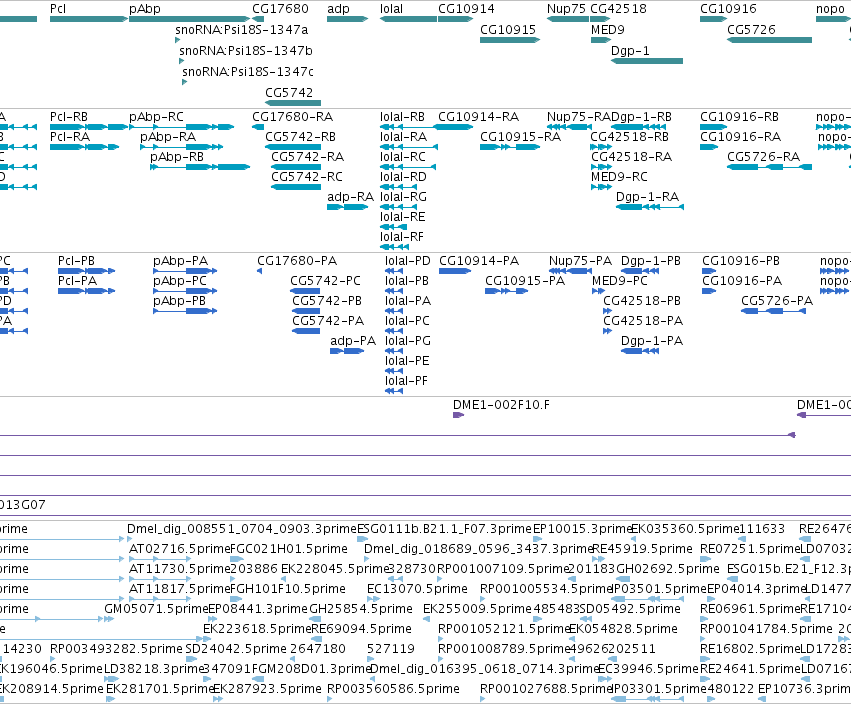Click the Nup75 gene label
The width and height of the screenshot is (851, 704).
pyautogui.click(x=566, y=9)
